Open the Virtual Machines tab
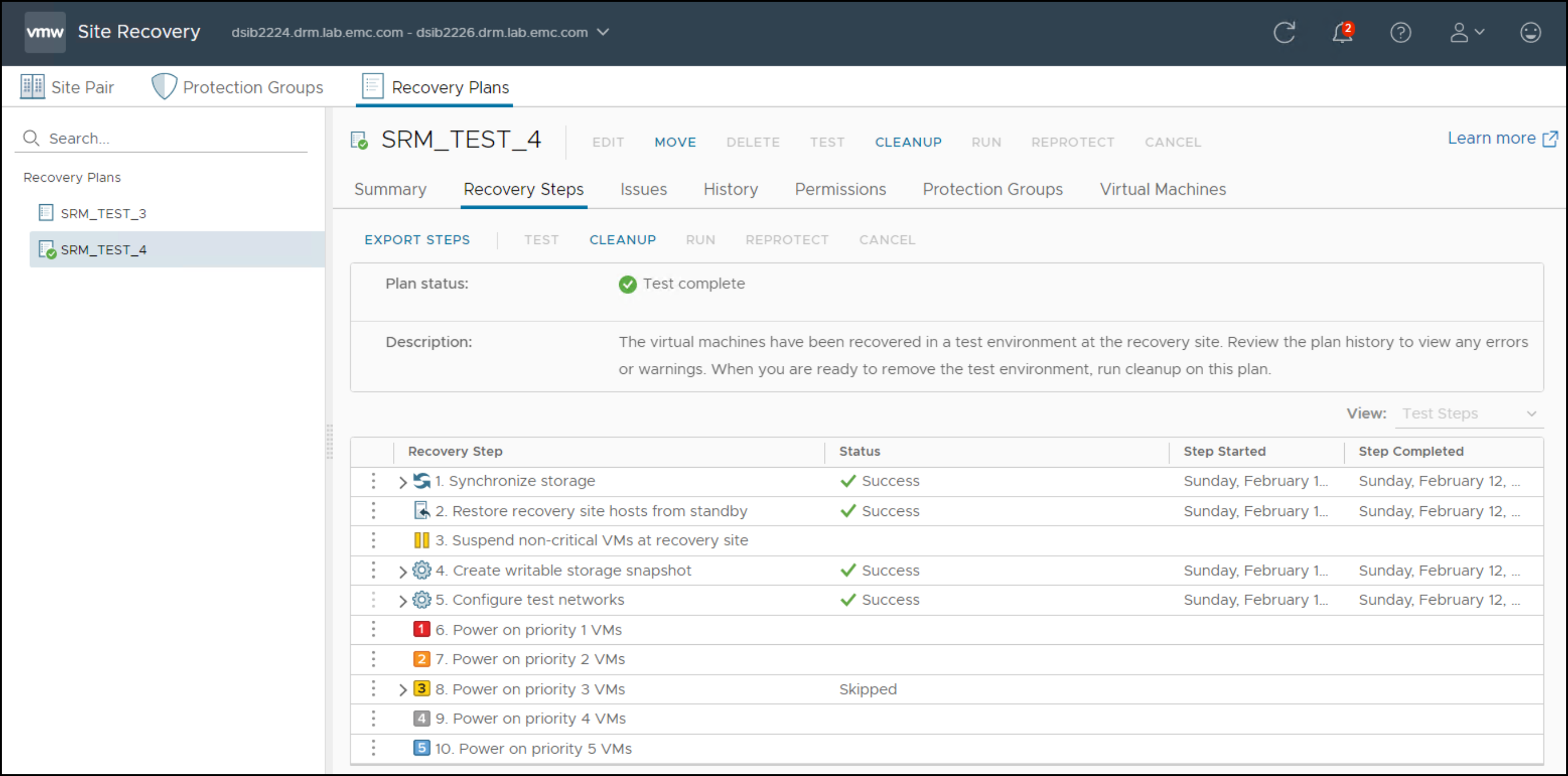1568x776 pixels. (x=1162, y=189)
